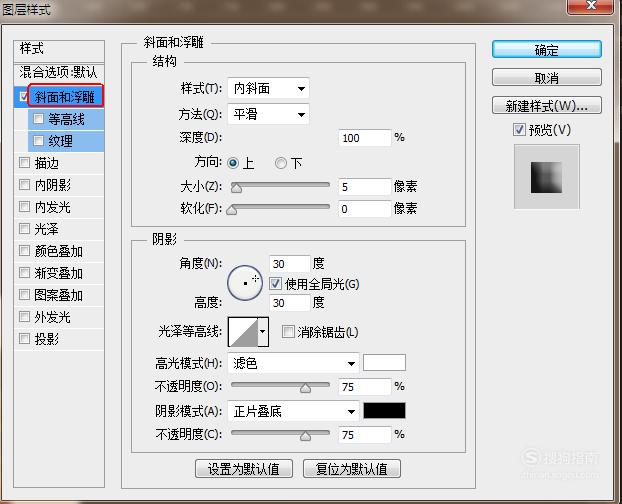Image resolution: width=622 pixels, height=504 pixels.
Task: Enable the 图案叠加 checkbox
Action: coord(24,294)
